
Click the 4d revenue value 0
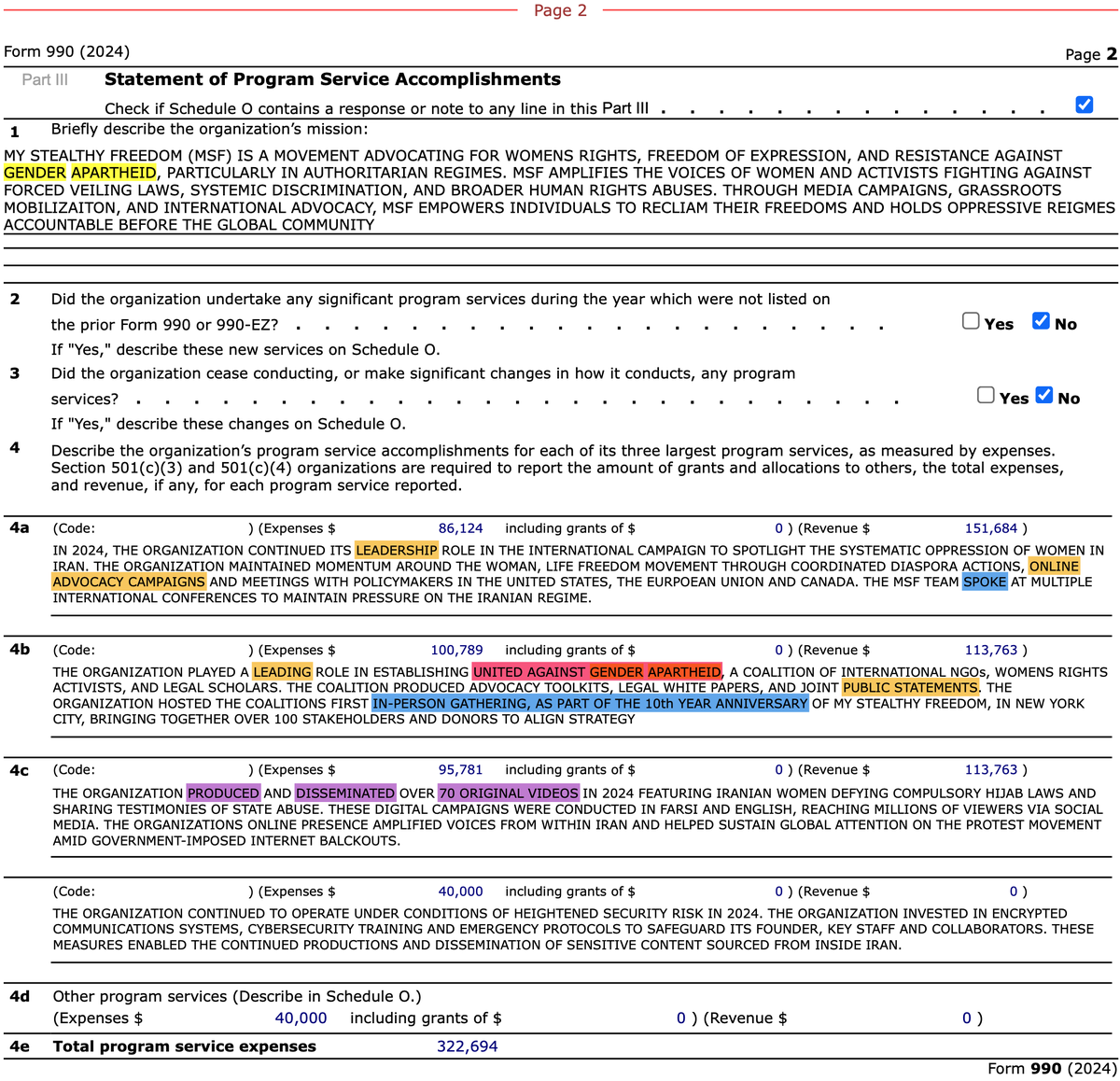pyautogui.click(x=967, y=1018)
